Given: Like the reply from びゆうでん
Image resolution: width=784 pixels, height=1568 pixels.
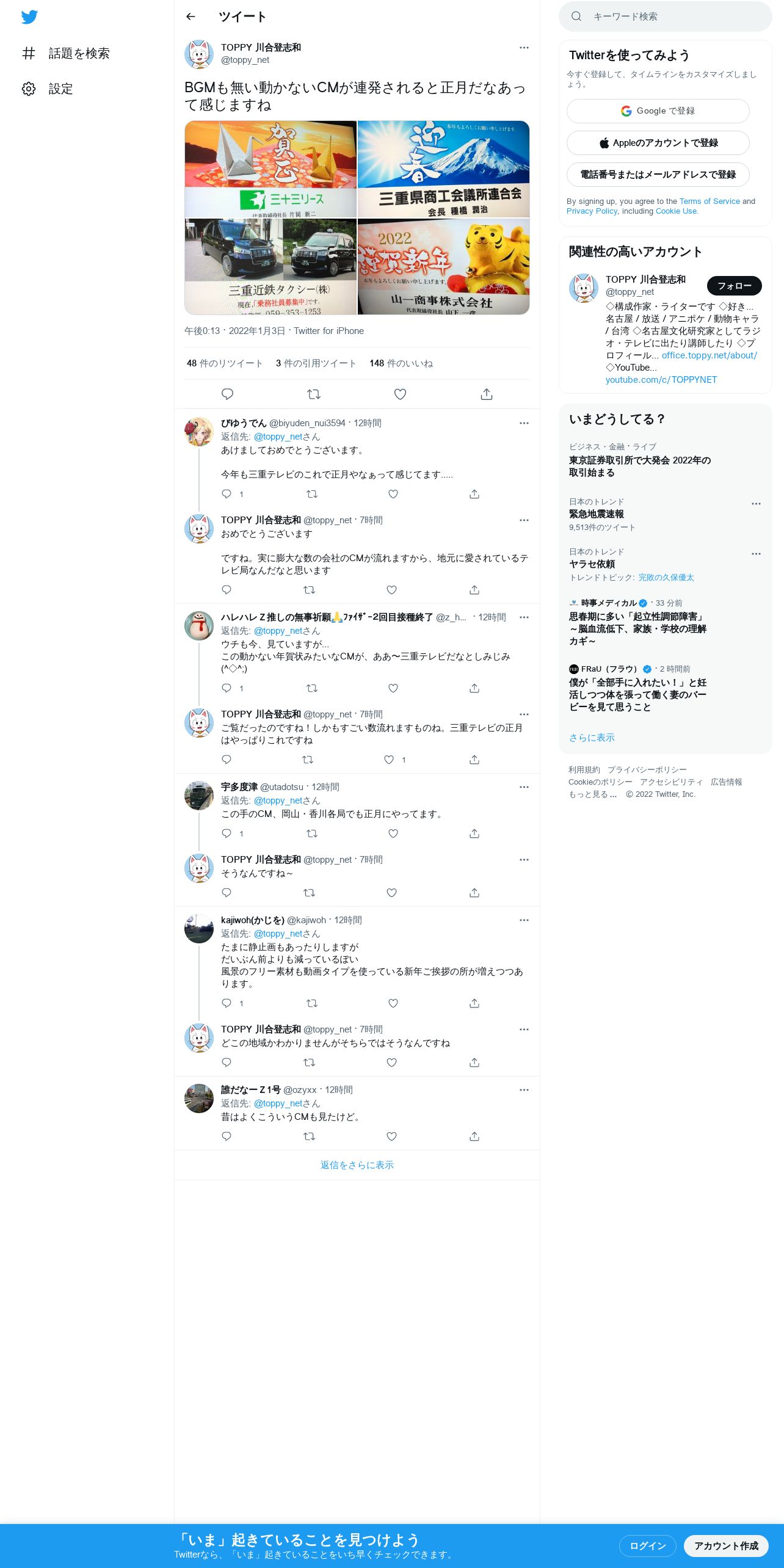Looking at the screenshot, I should pos(393,494).
